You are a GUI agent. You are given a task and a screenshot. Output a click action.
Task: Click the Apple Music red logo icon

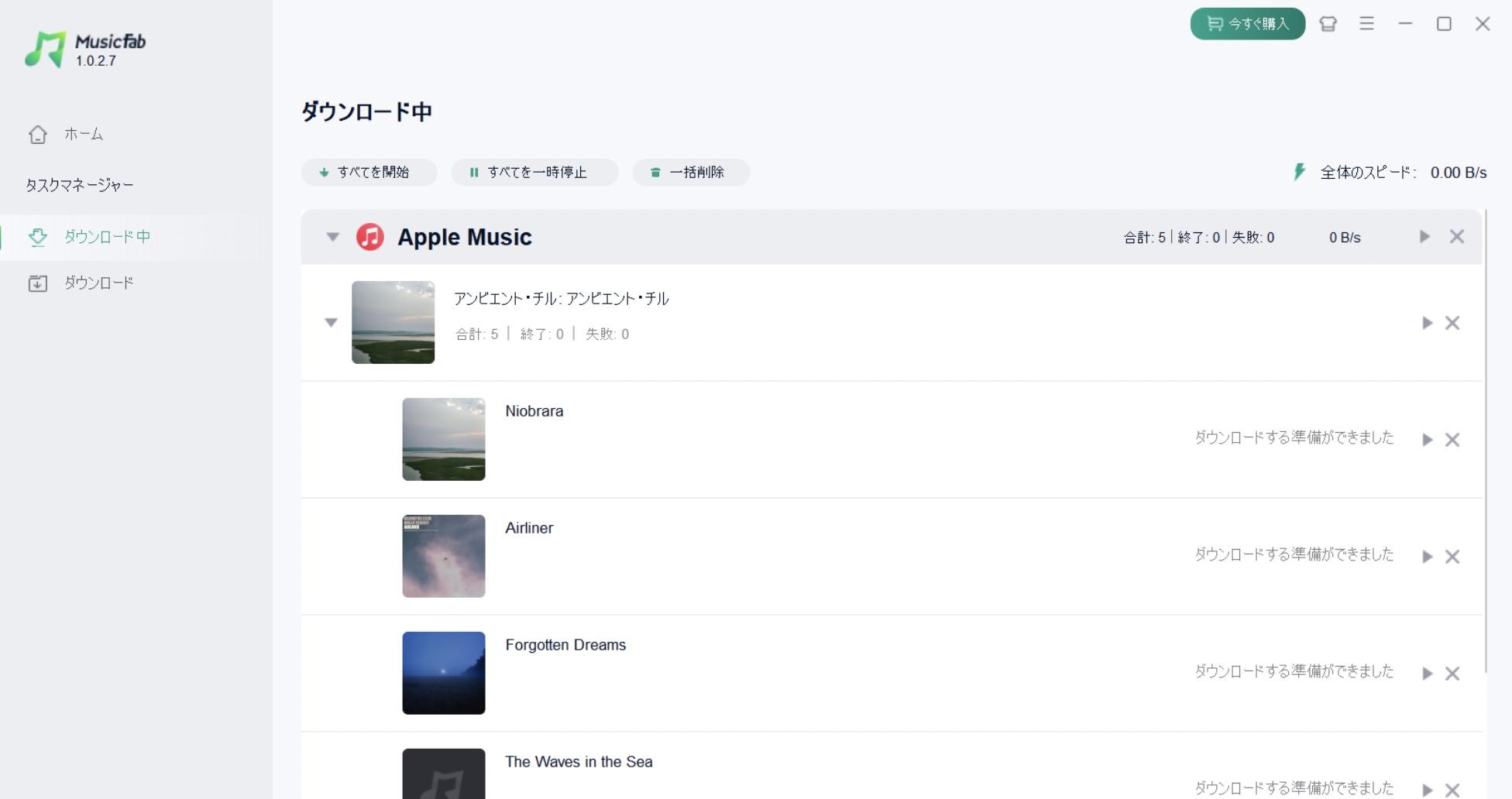click(x=369, y=237)
